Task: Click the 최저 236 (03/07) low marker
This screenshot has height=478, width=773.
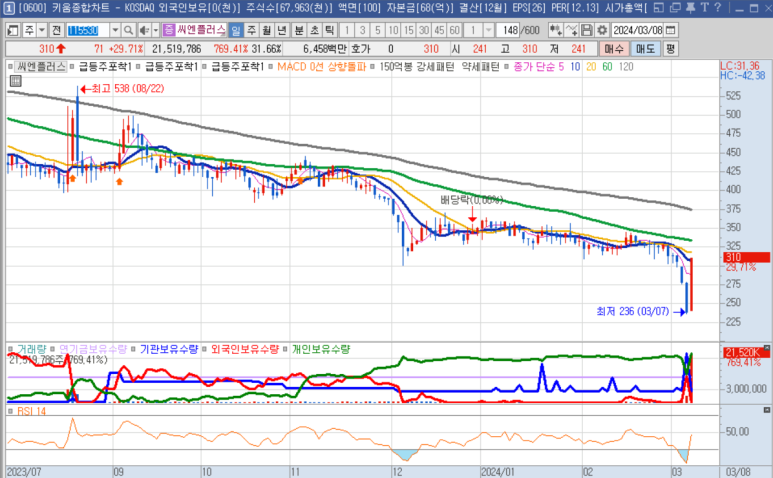Action: pyautogui.click(x=641, y=311)
